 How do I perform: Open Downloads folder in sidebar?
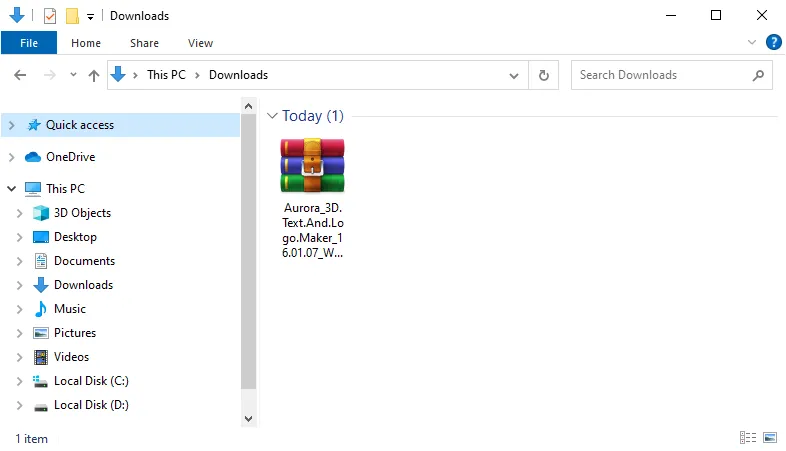click(83, 285)
